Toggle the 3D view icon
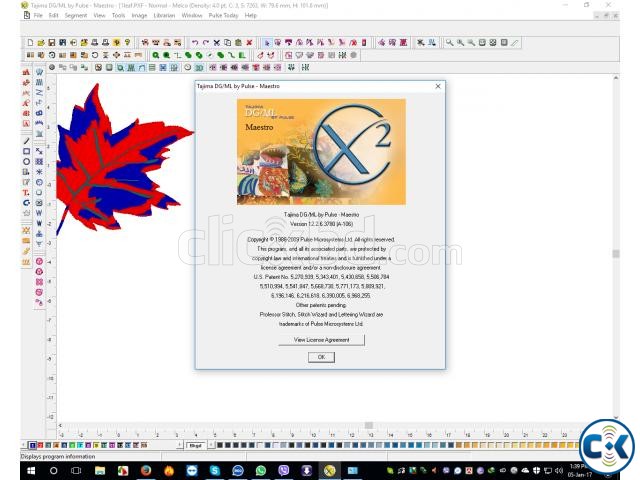 (199, 67)
